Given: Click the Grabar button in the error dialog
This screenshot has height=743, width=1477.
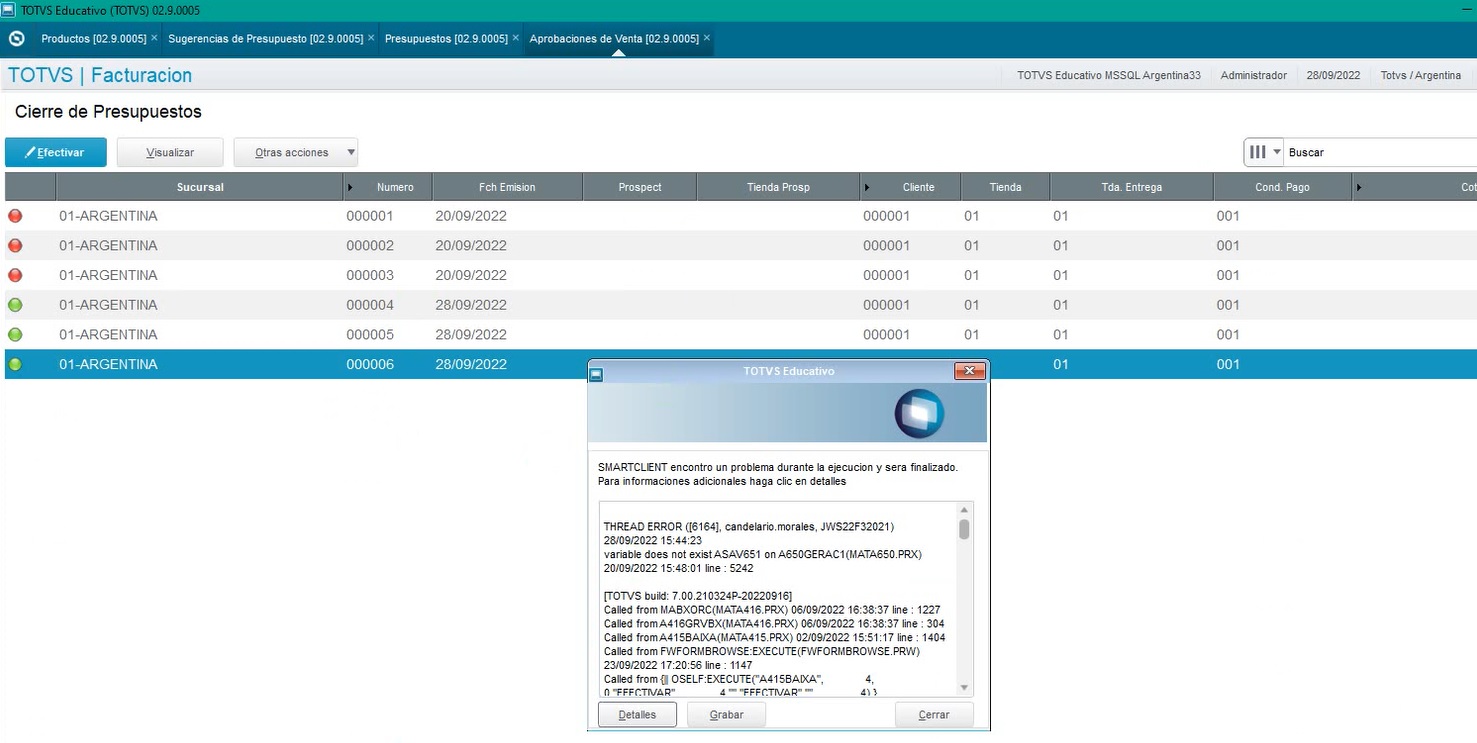Looking at the screenshot, I should 727,715.
